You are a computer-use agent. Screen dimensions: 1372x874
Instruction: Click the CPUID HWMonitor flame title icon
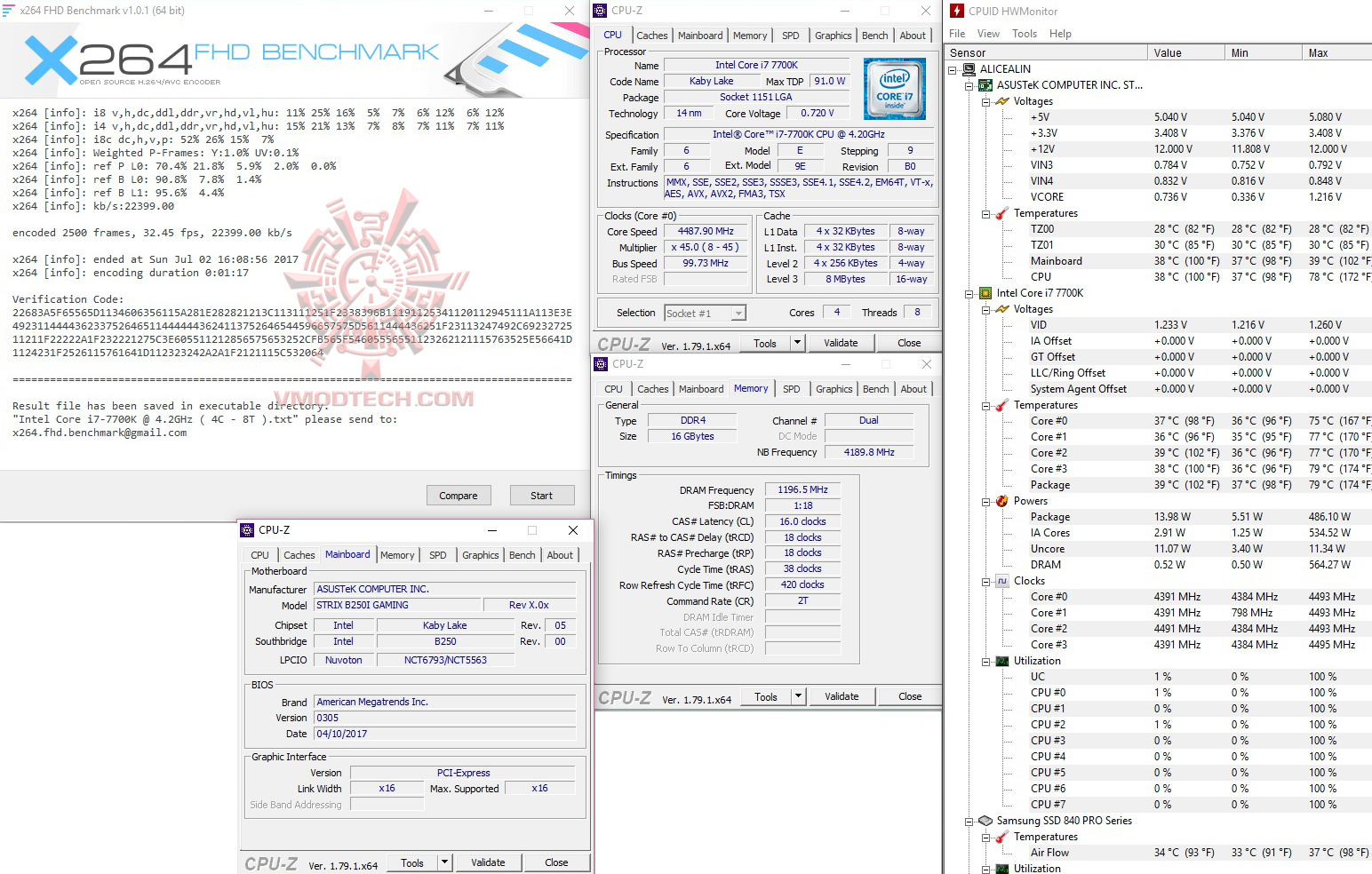(956, 10)
